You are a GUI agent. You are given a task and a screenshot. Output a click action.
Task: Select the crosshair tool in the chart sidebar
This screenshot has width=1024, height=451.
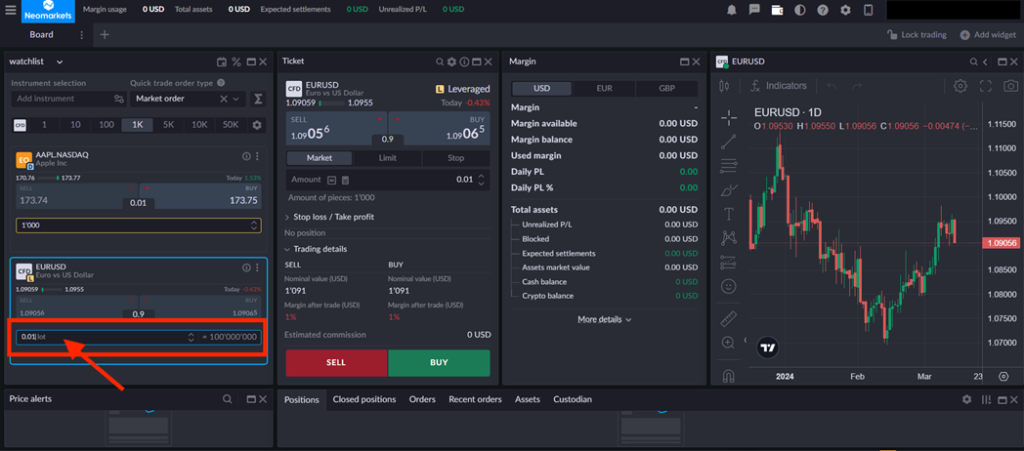(729, 116)
